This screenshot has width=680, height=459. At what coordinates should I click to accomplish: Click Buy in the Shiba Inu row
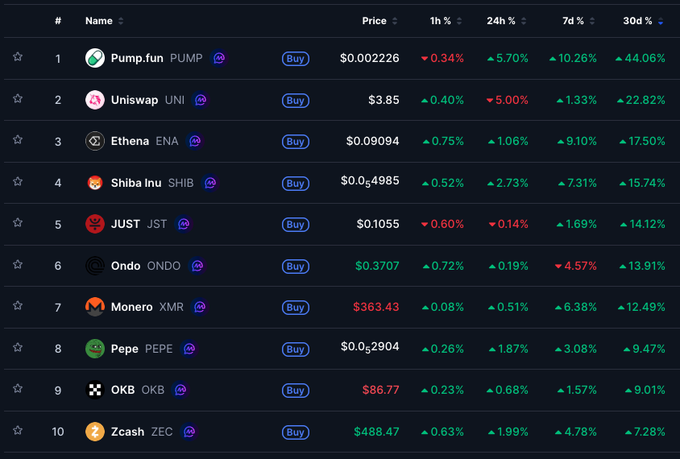295,183
